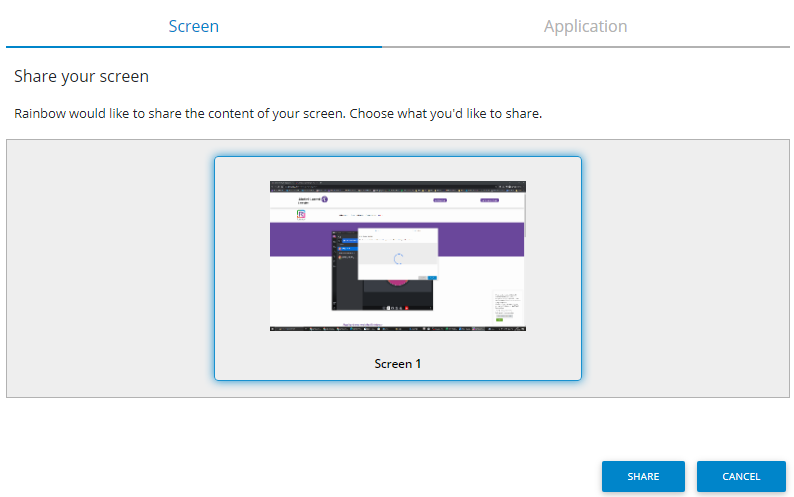Click the "Screen 1" caption label
The width and height of the screenshot is (794, 497).
[x=397, y=364]
